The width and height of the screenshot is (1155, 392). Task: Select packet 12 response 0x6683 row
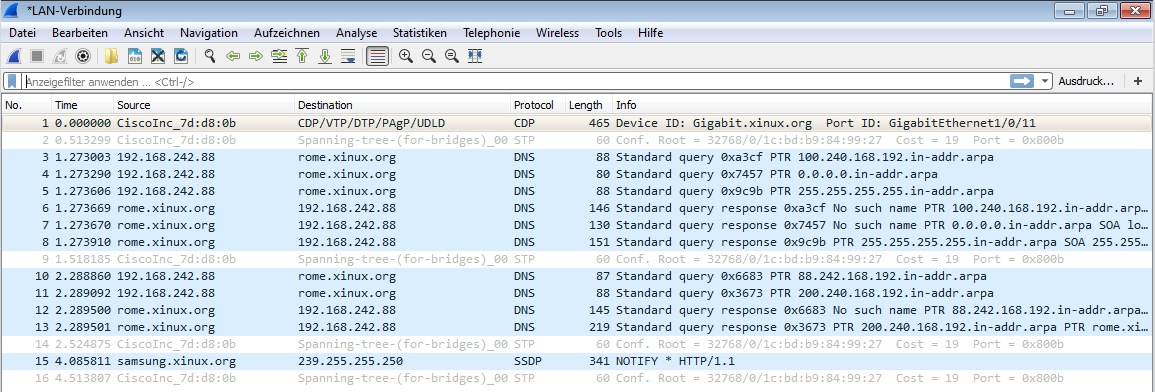577,310
